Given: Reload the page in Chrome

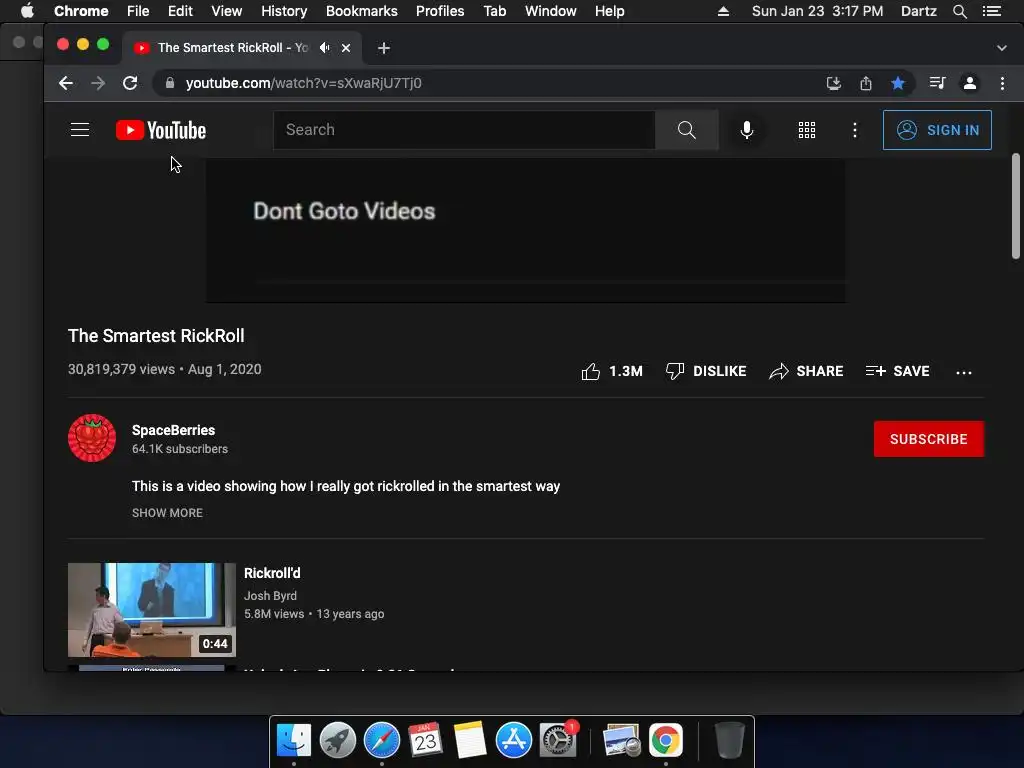Looking at the screenshot, I should (130, 83).
